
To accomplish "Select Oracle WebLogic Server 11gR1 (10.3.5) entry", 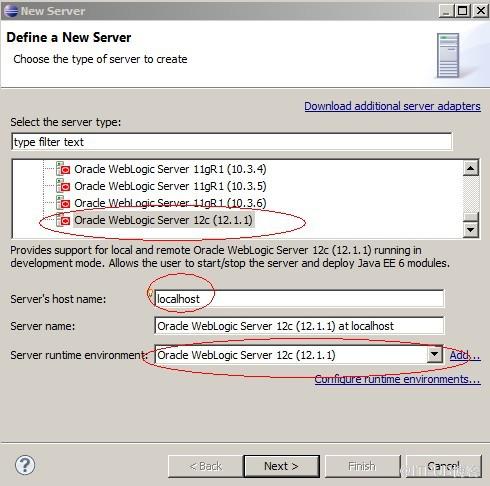I will pos(170,186).
